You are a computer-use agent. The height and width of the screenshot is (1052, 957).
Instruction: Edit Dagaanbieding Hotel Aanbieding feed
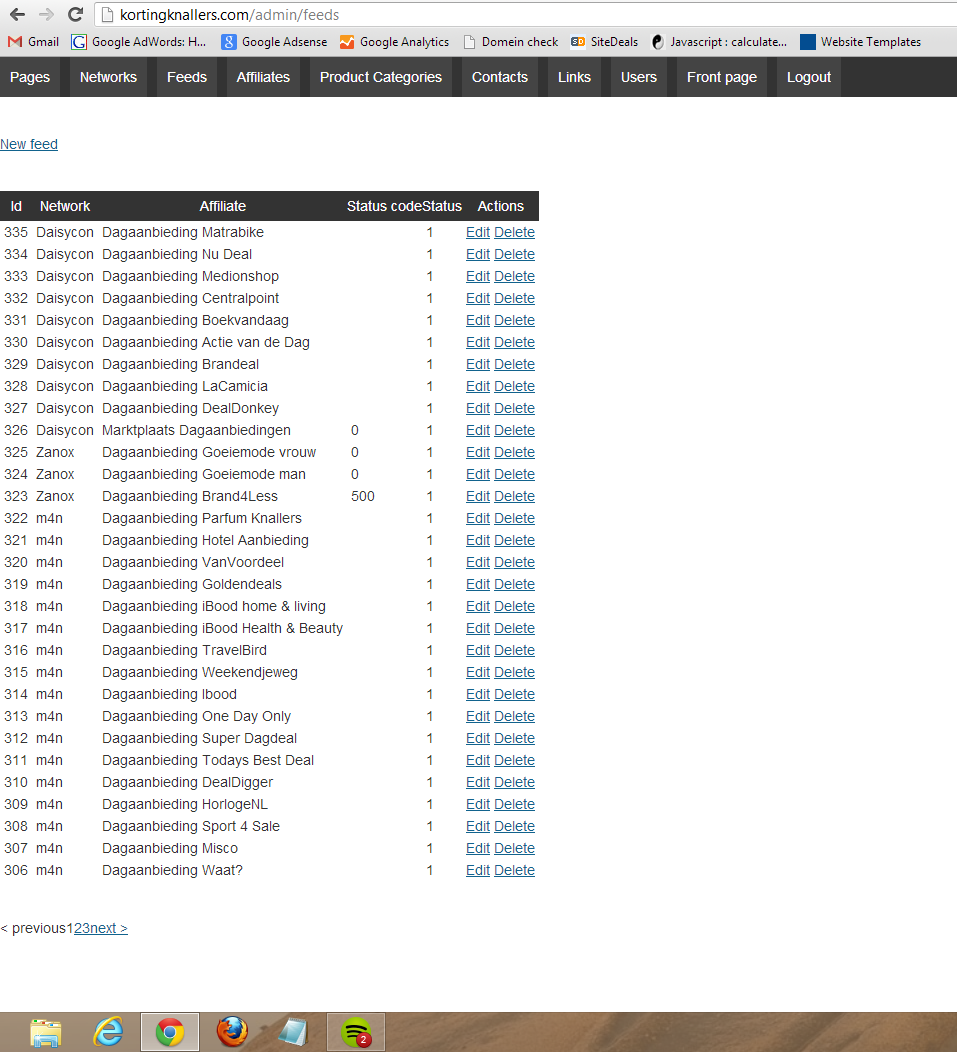click(478, 540)
